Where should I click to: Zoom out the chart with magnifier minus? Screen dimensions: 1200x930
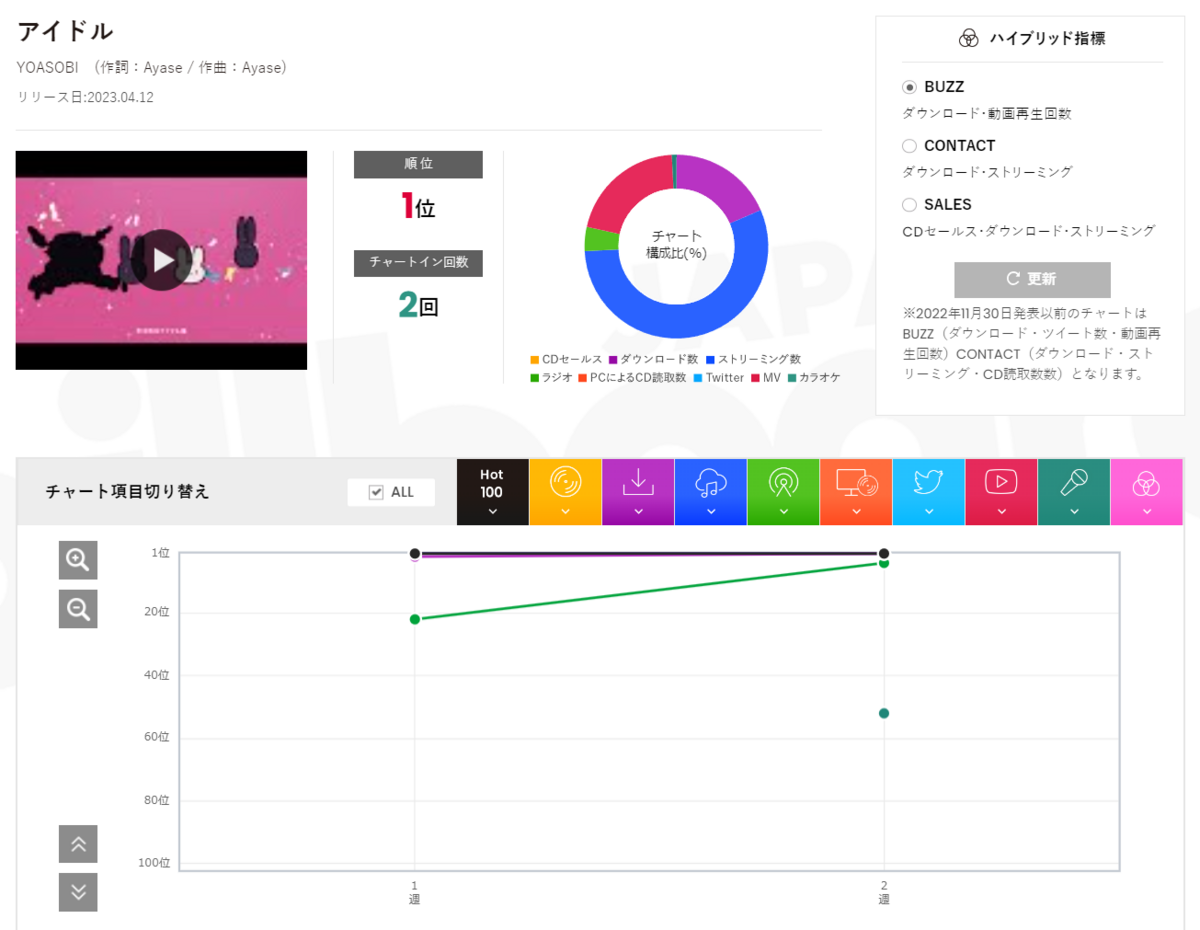[78, 608]
